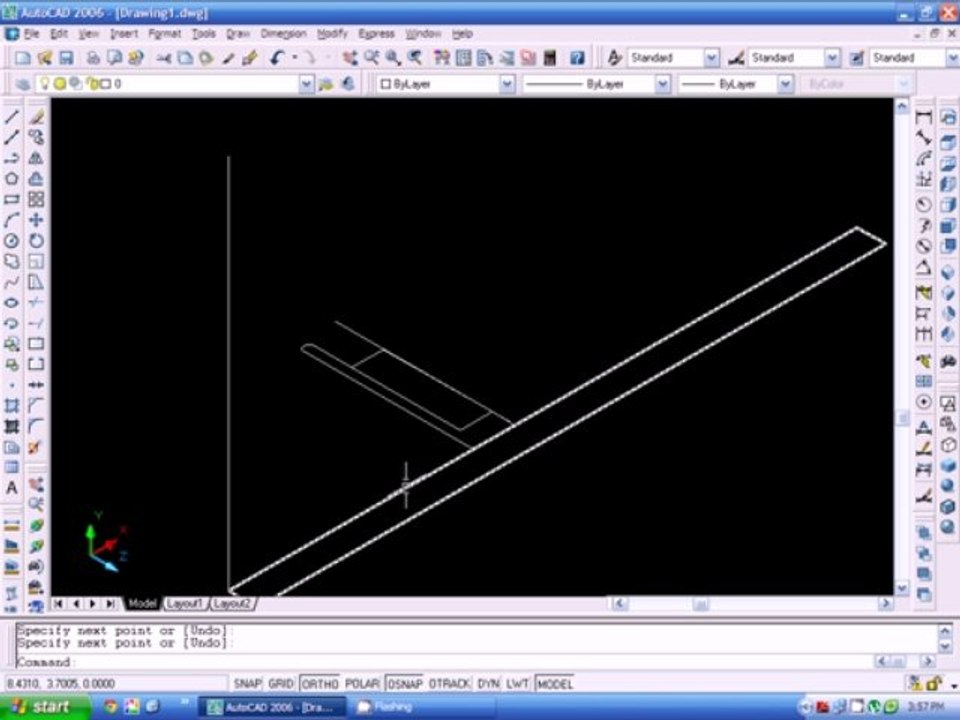Click the Erase modify tool
960x720 pixels.
pos(36,116)
